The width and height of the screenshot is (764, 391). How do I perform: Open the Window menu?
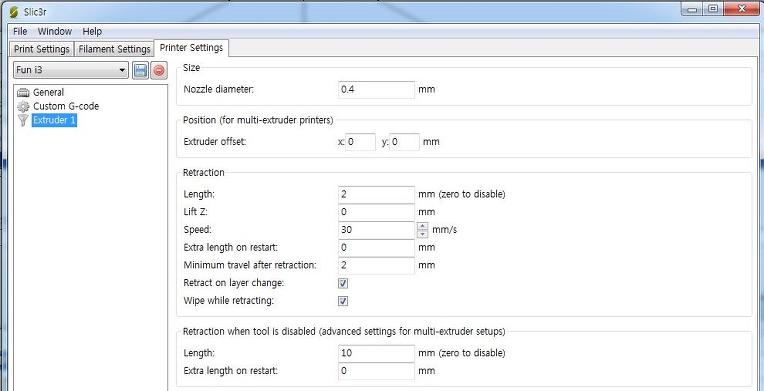[55, 31]
